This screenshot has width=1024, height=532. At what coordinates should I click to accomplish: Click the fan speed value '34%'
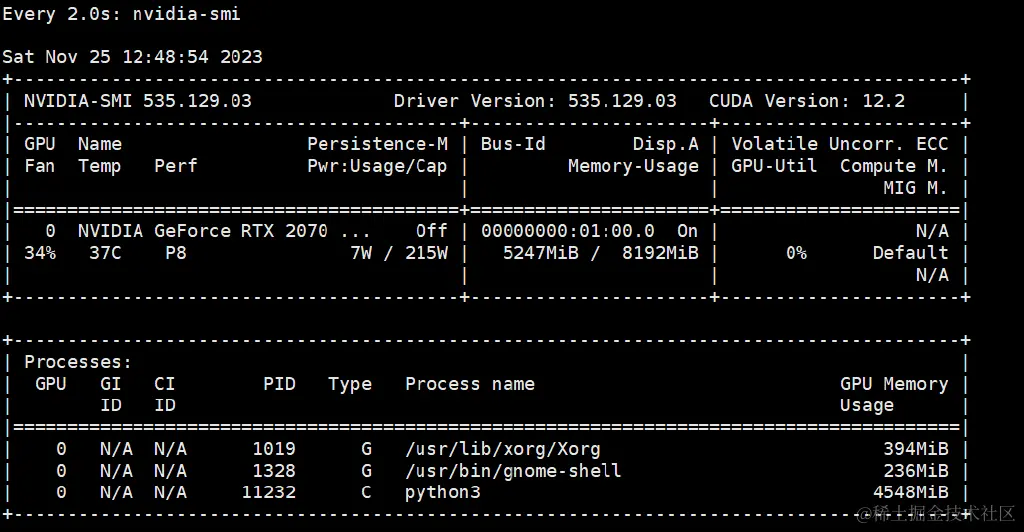coord(40,253)
